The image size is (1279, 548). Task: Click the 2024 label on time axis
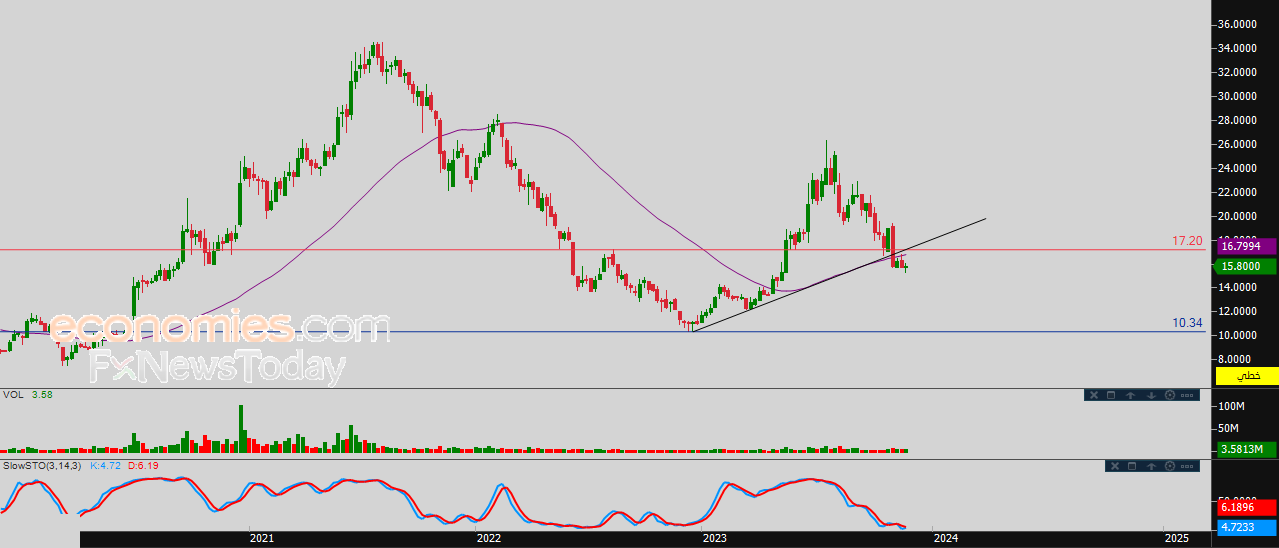point(946,539)
